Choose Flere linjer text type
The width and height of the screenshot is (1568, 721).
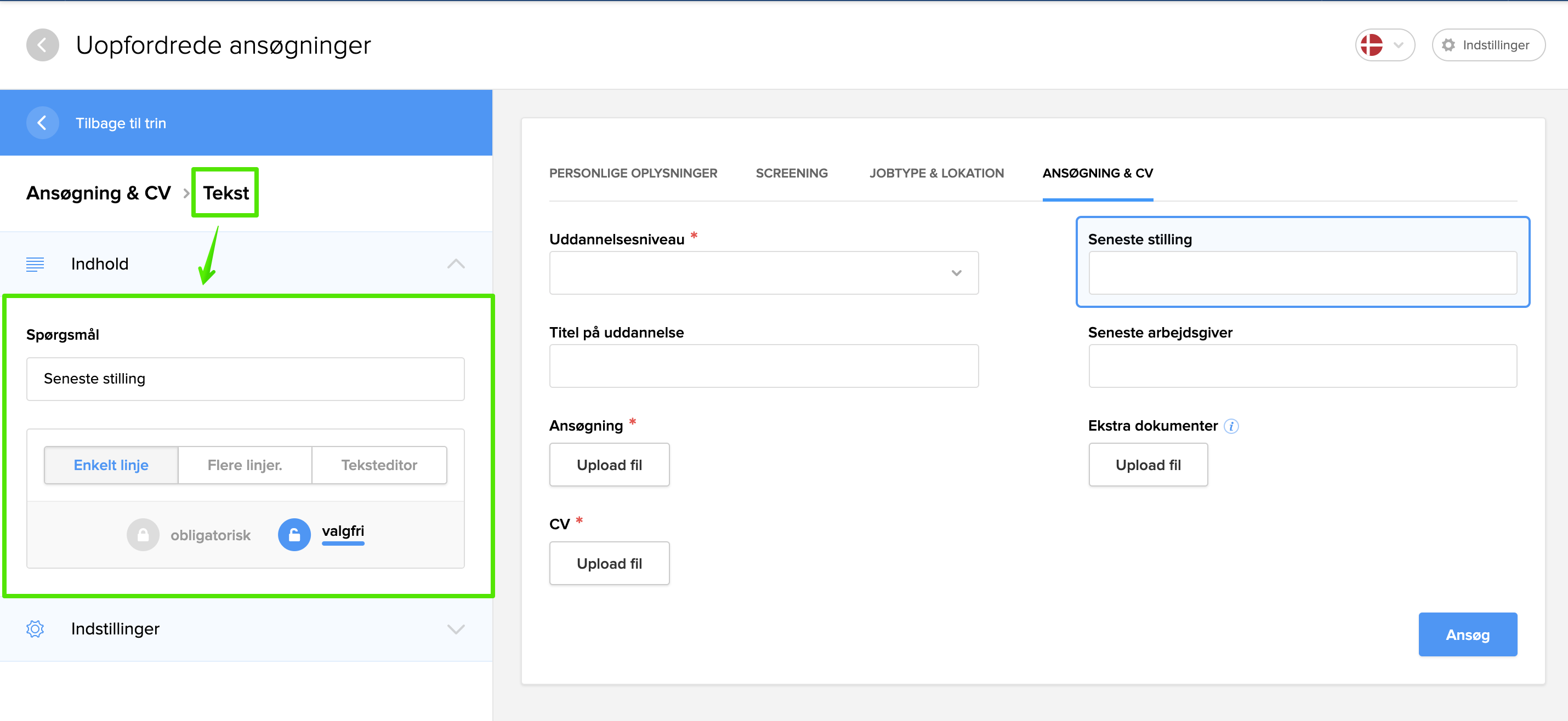[x=245, y=465]
